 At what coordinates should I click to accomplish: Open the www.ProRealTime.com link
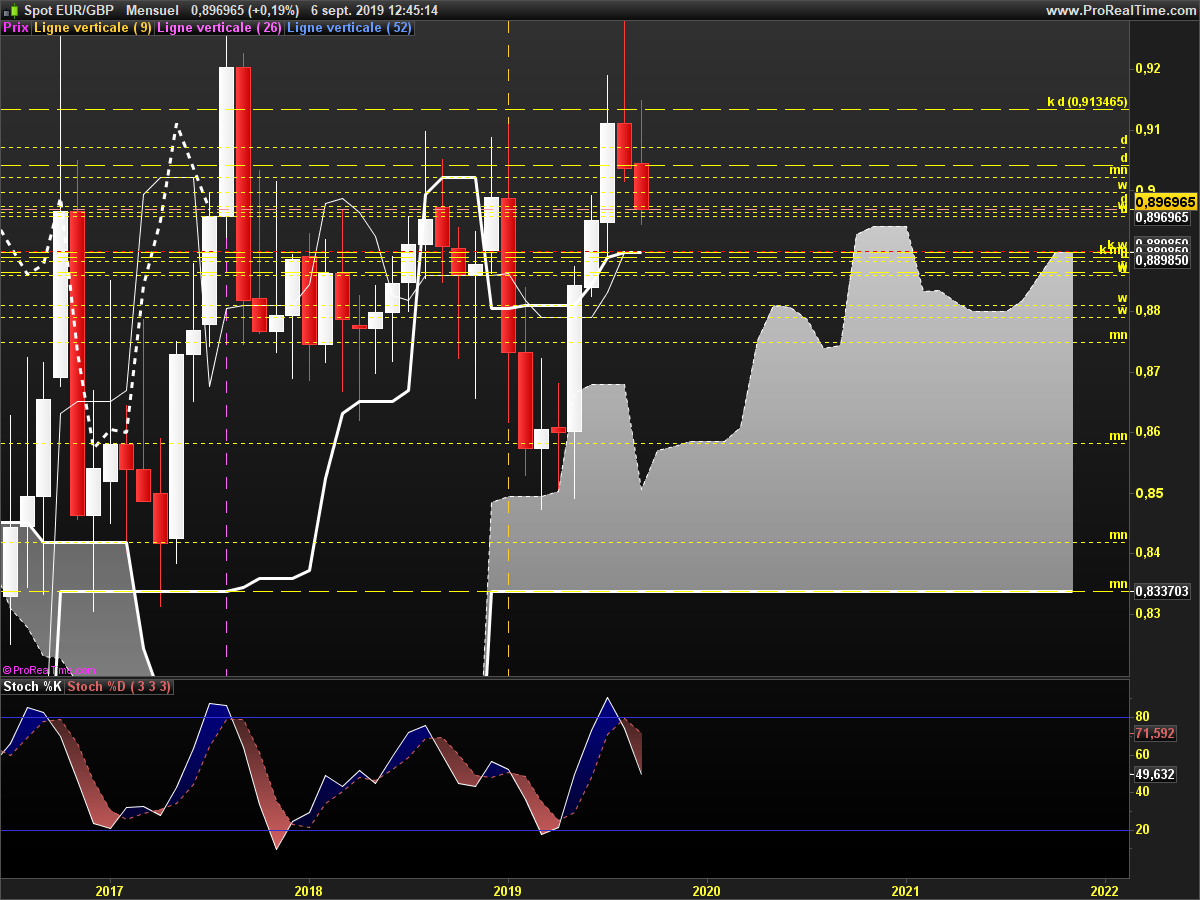(x=1120, y=10)
